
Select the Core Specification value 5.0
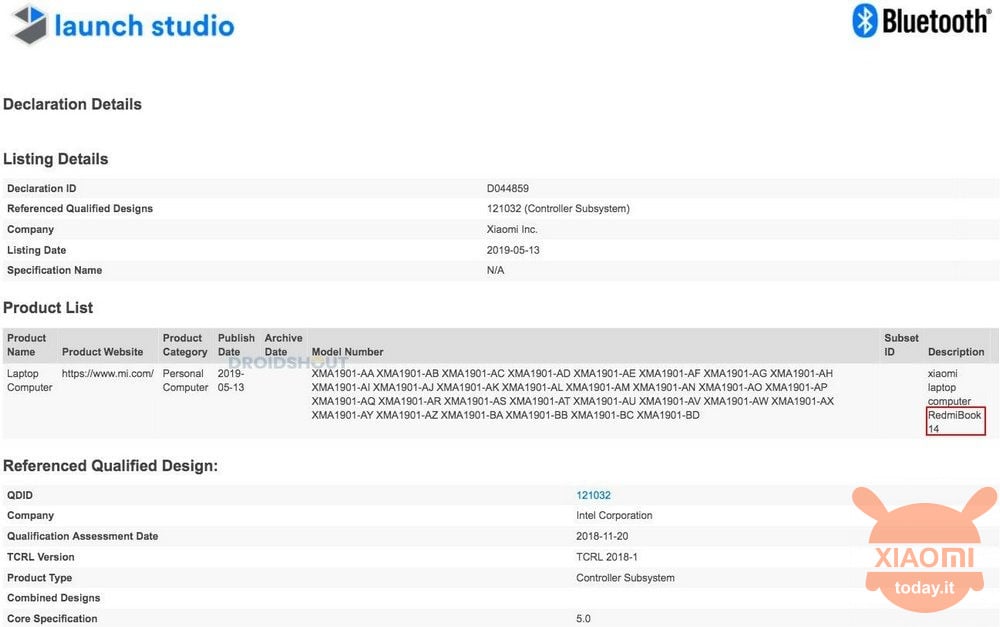tap(583, 619)
